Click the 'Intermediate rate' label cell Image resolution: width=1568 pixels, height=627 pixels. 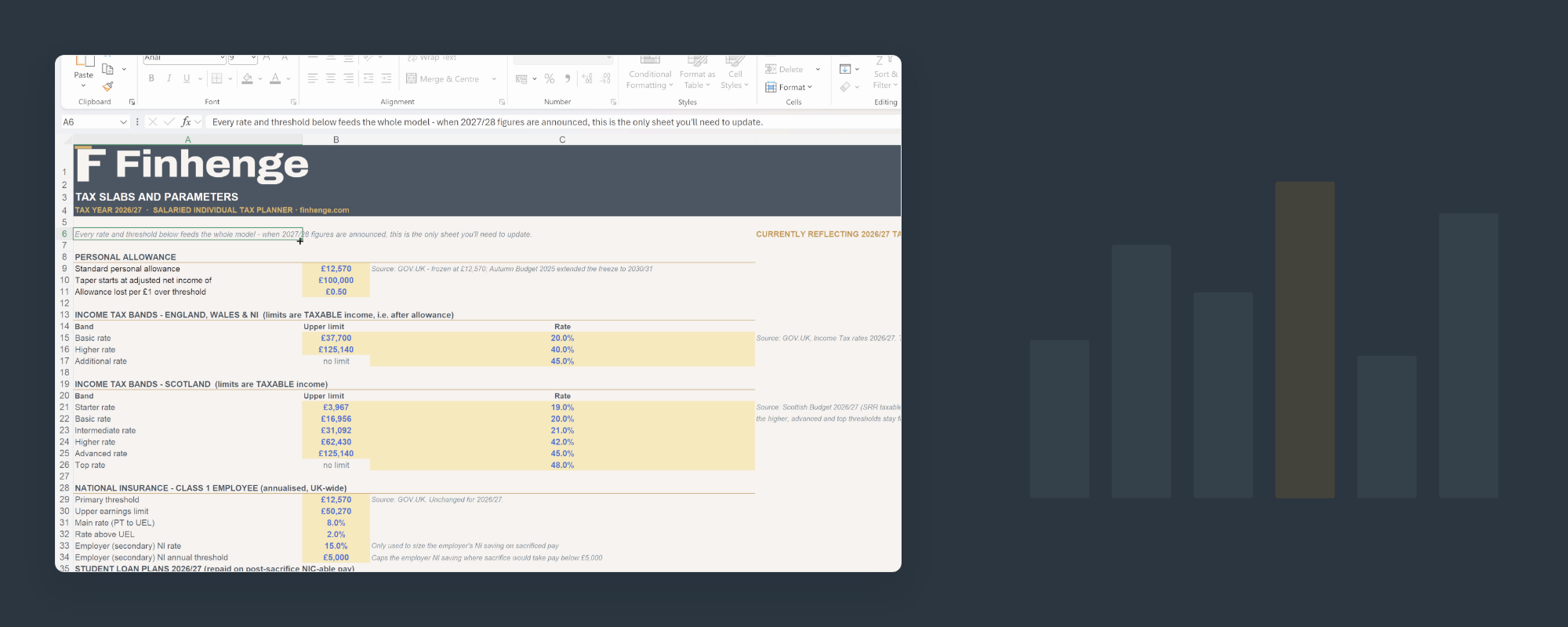(x=188, y=430)
